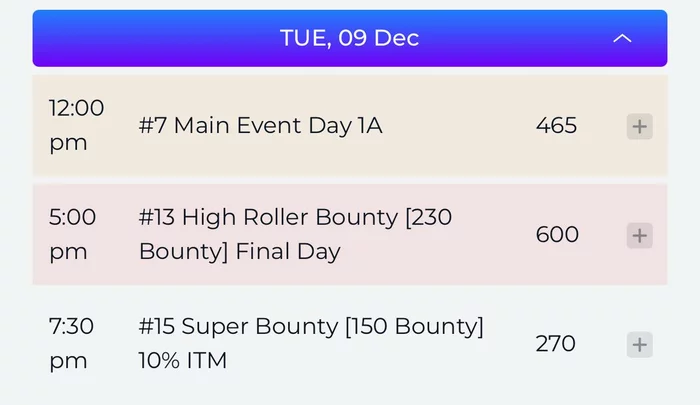
Task: Expand High Roller Bounty plus icon
Action: tap(640, 236)
